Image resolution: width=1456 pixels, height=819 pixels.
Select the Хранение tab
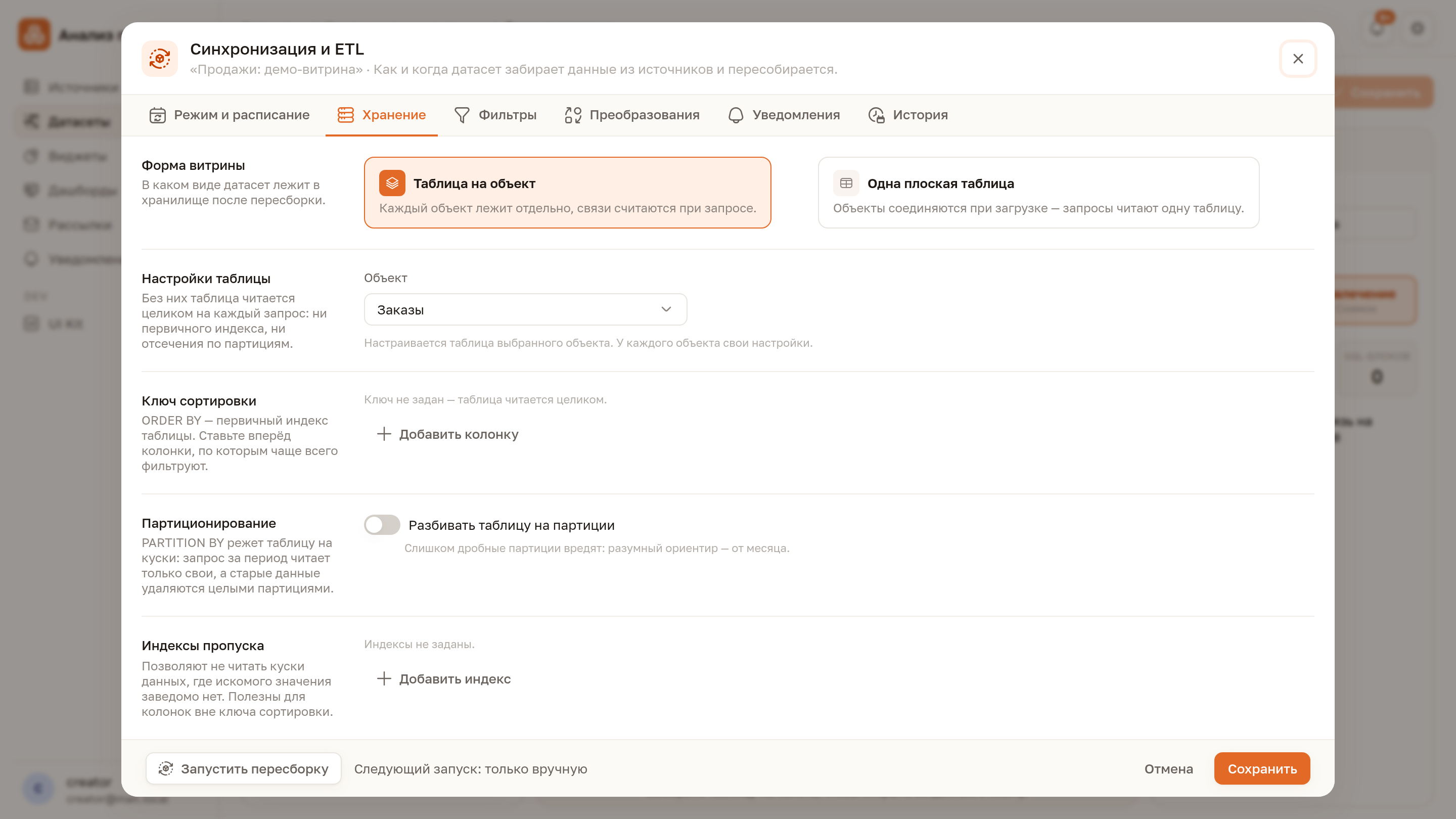(x=382, y=115)
